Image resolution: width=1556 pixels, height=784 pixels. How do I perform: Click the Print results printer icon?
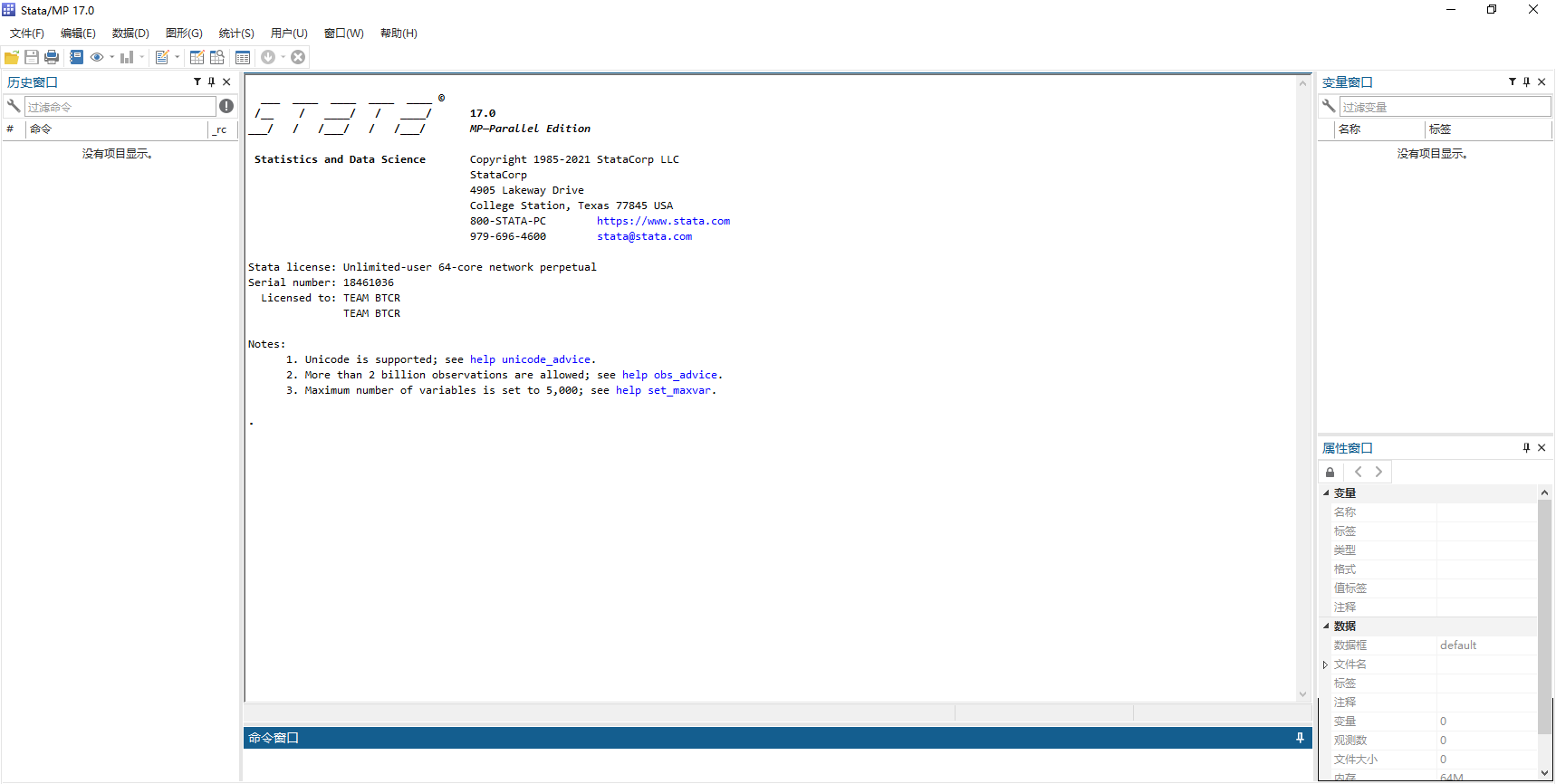[x=52, y=57]
